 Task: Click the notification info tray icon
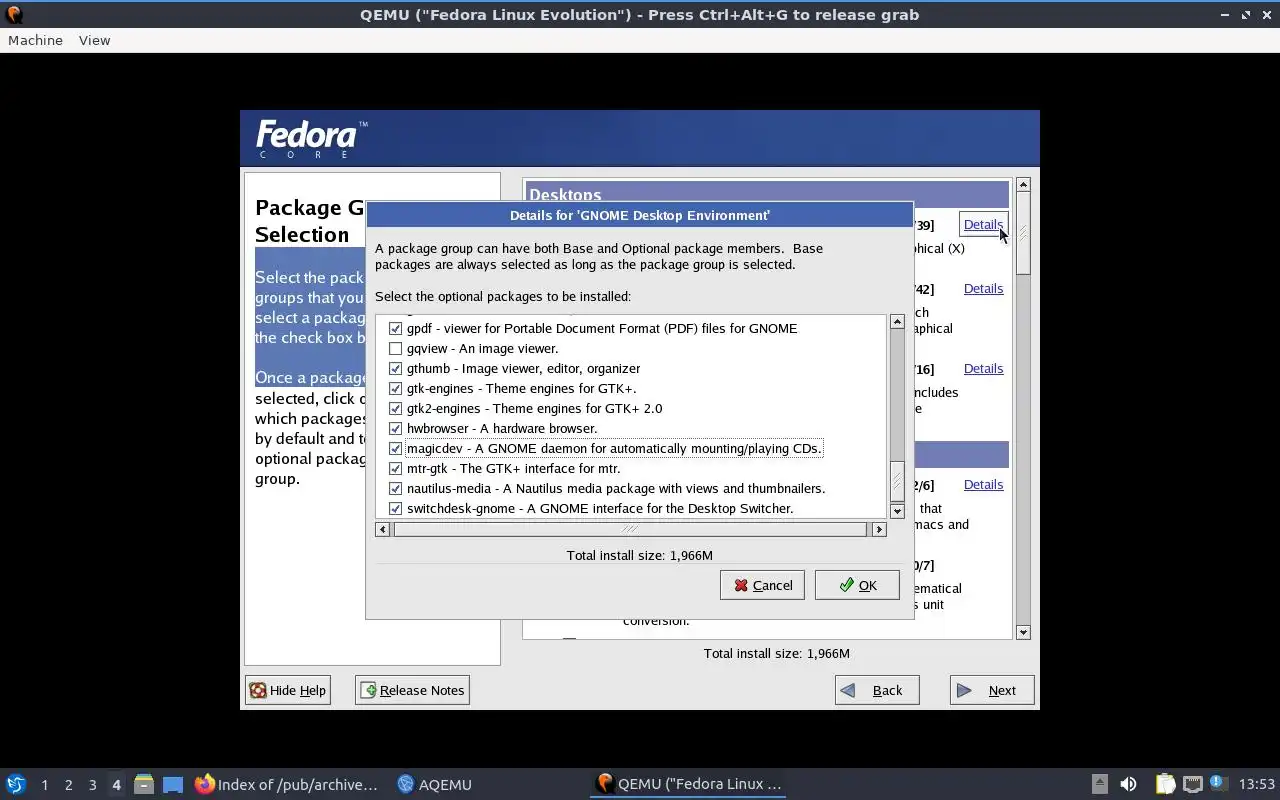(x=1217, y=783)
